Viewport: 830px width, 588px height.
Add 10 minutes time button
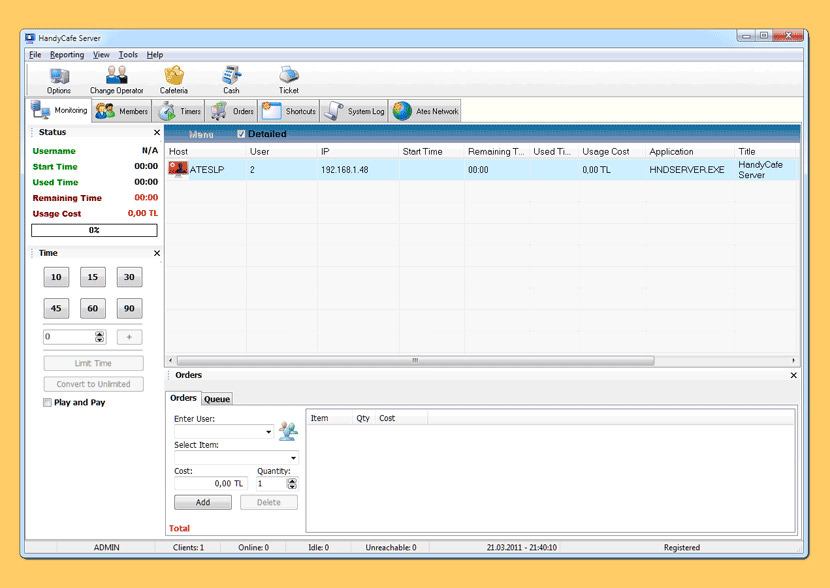pos(56,277)
